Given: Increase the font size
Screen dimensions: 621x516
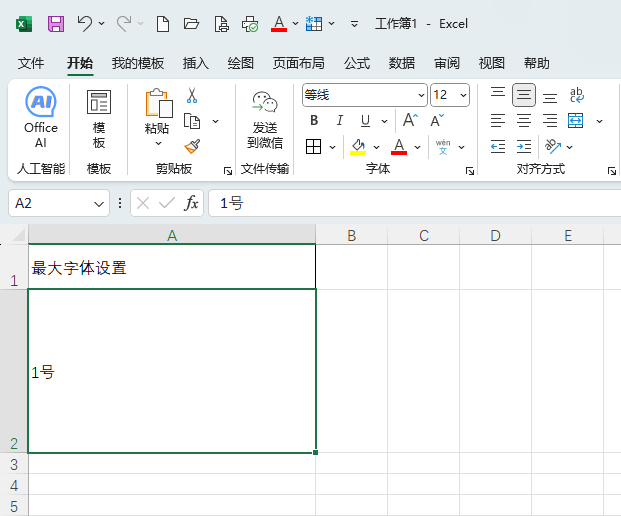Looking at the screenshot, I should click(410, 120).
